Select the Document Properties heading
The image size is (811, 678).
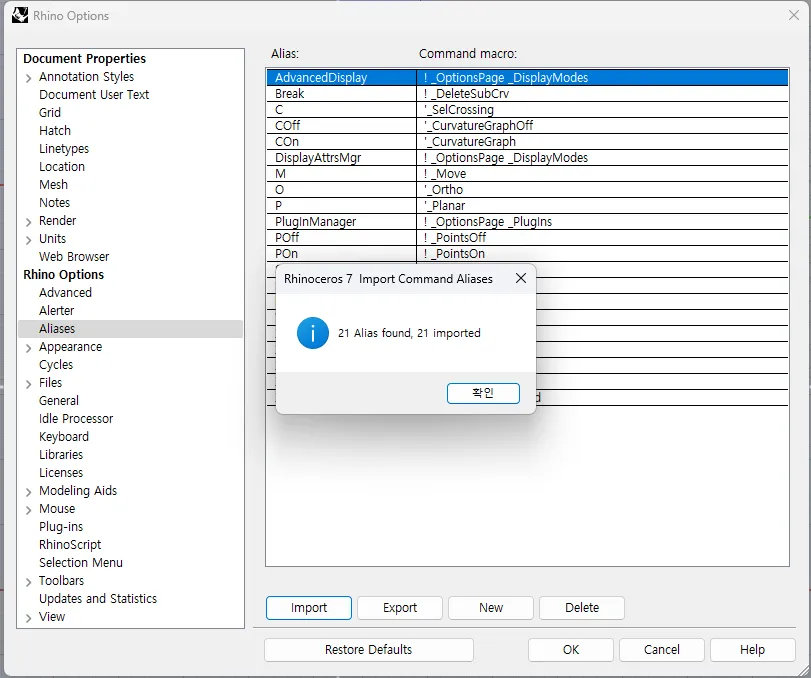pos(85,58)
